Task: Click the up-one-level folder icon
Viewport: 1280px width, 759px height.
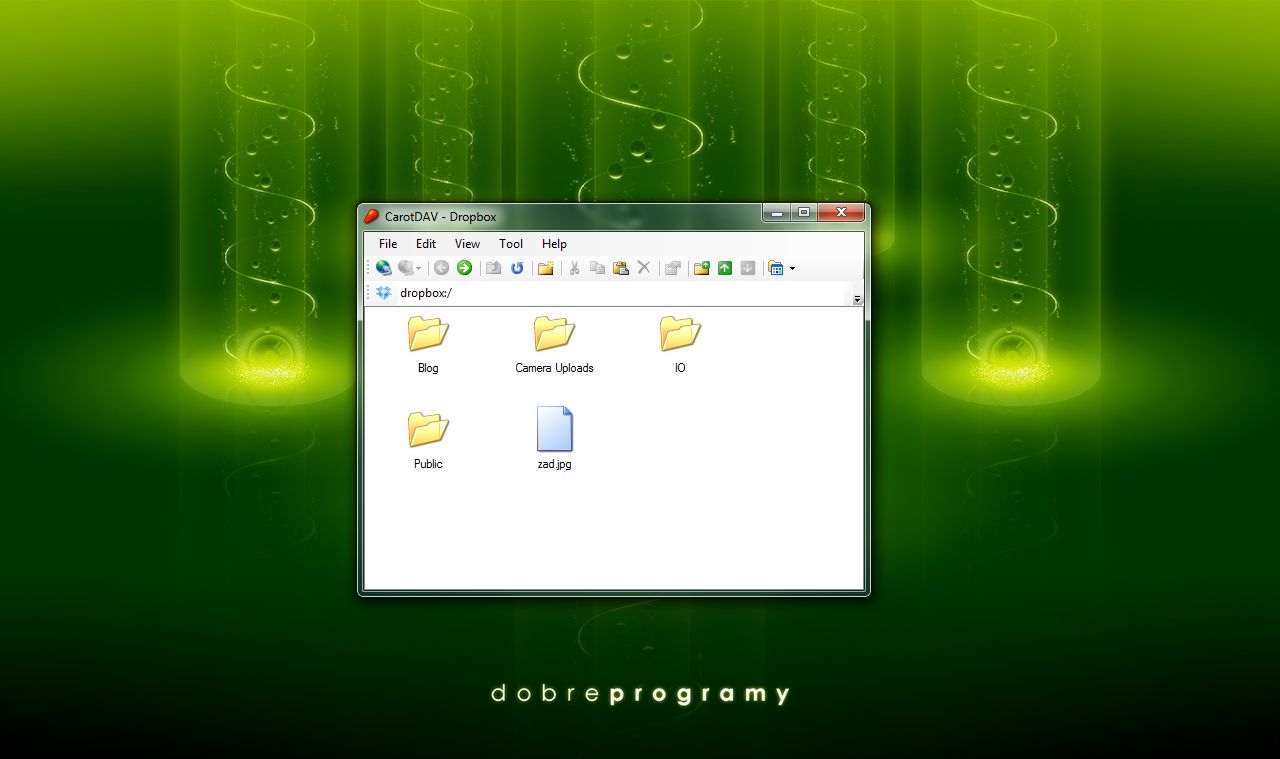Action: 493,268
